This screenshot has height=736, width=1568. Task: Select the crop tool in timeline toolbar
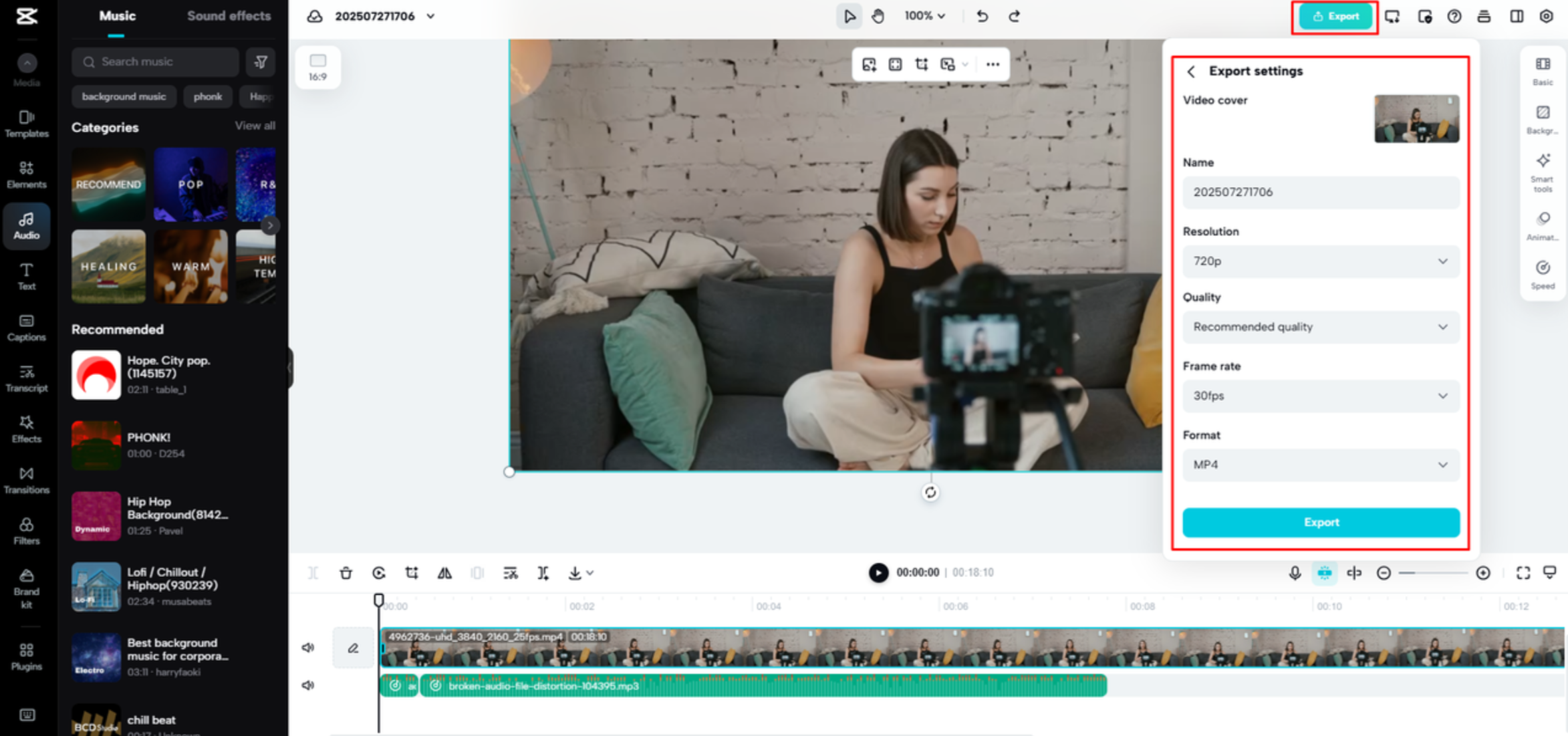412,573
